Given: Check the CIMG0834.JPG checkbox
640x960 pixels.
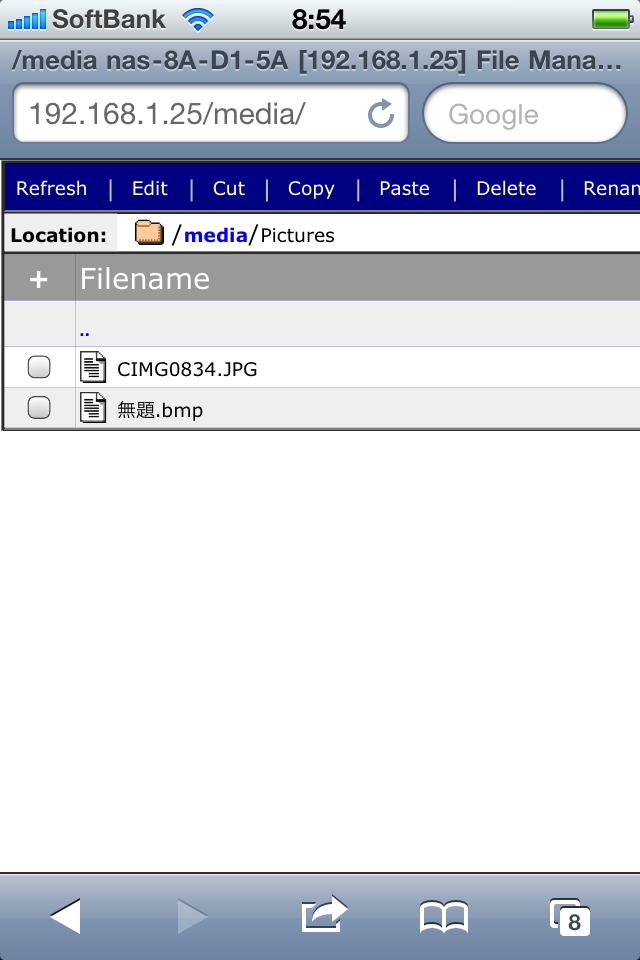Looking at the screenshot, I should 39,368.
